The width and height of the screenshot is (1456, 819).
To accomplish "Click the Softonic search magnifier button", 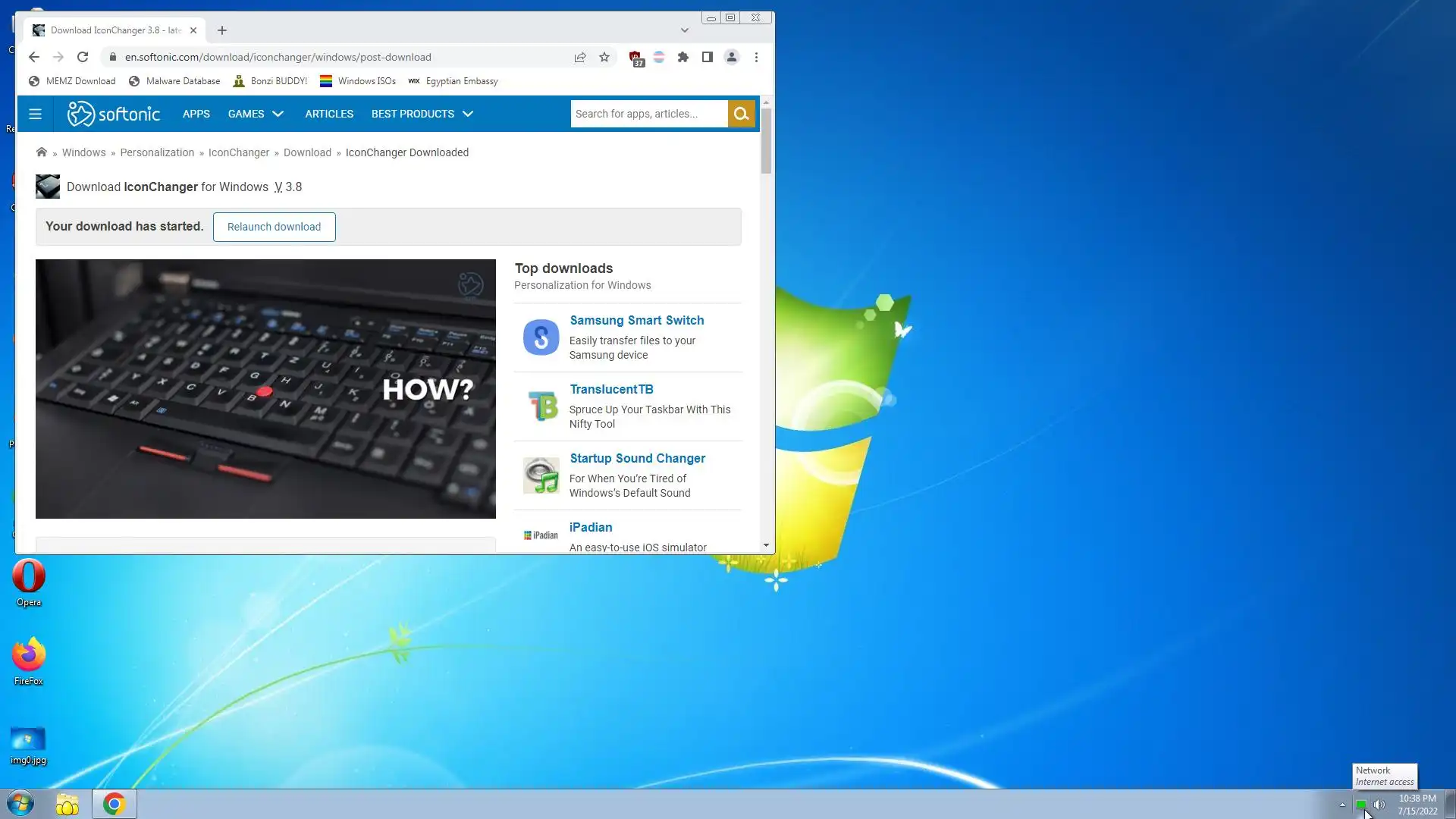I will tap(741, 114).
